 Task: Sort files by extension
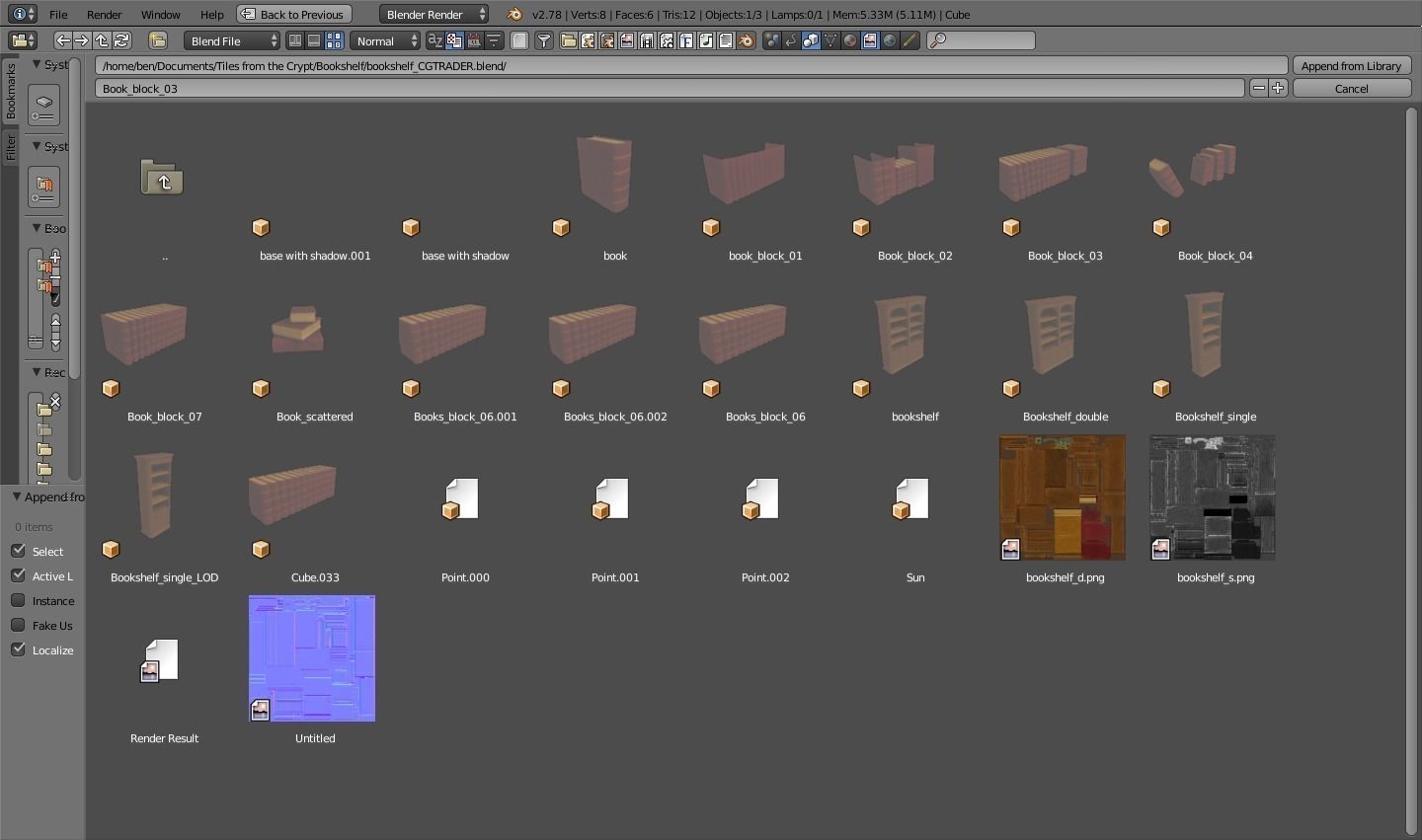[x=454, y=40]
